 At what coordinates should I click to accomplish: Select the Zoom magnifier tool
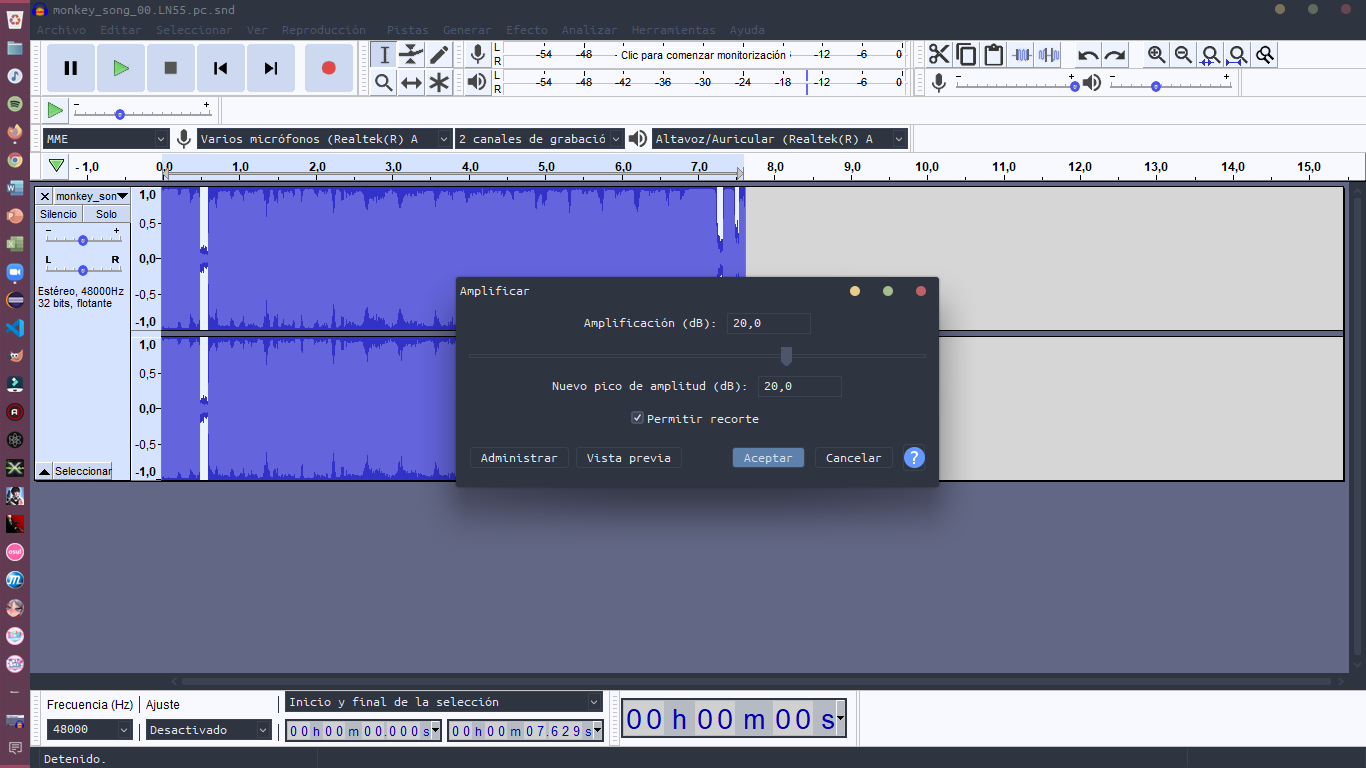coord(384,82)
